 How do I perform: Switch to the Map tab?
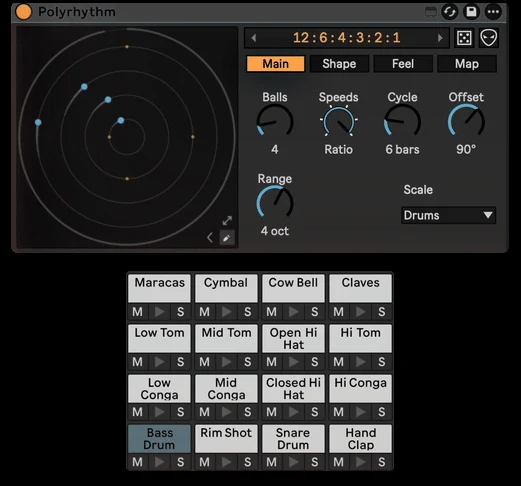coord(467,64)
